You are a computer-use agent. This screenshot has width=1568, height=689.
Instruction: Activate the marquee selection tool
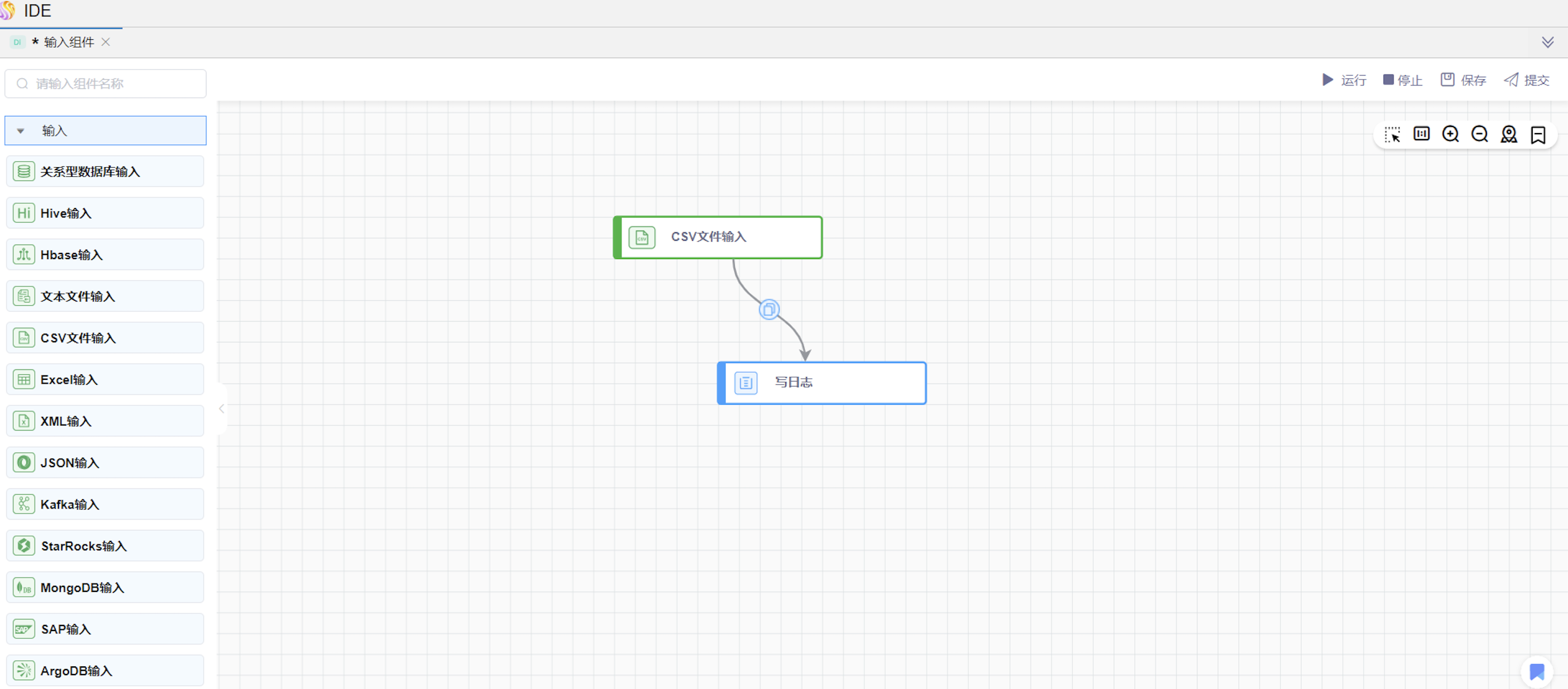(1392, 134)
